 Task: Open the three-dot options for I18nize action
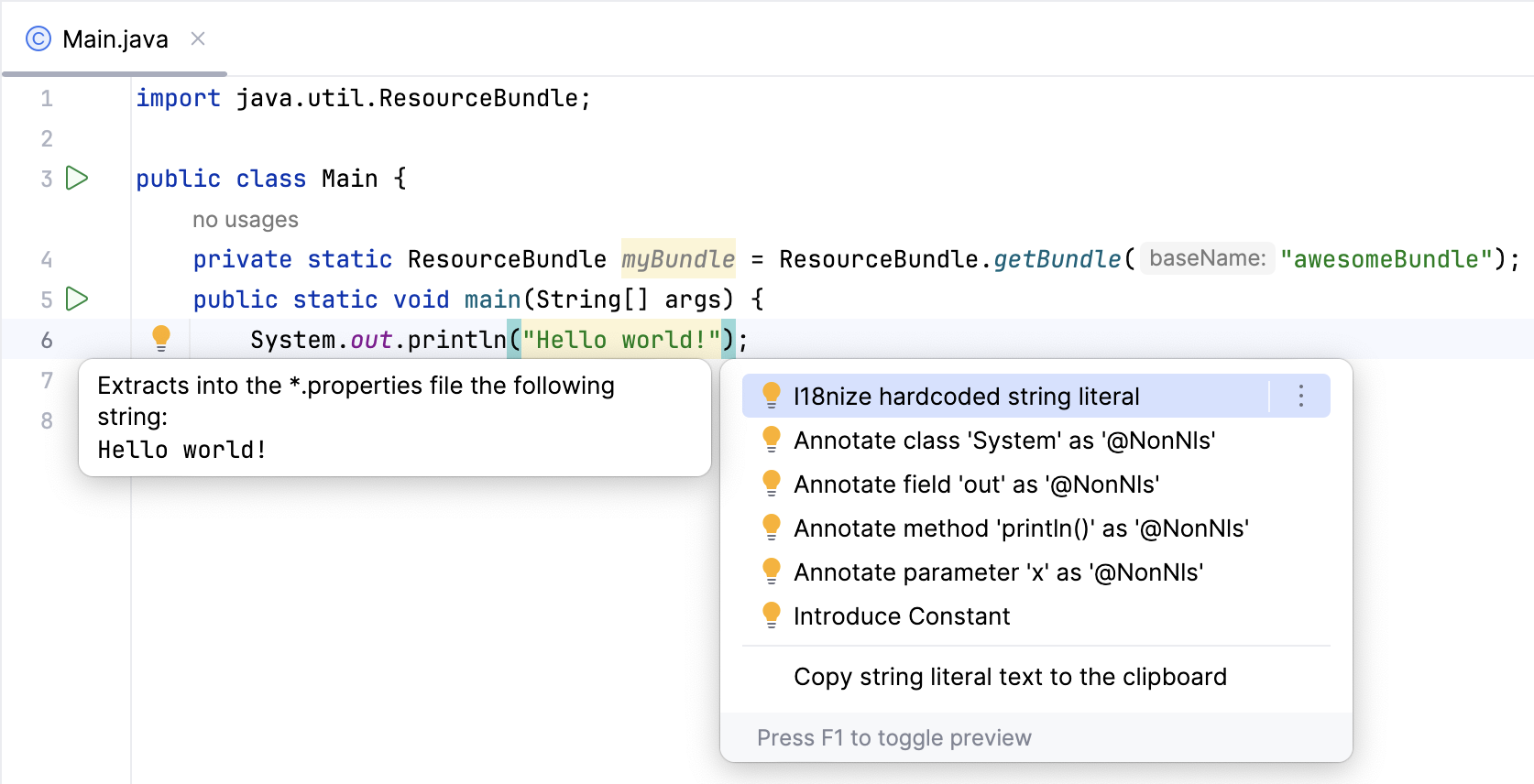(x=1300, y=396)
